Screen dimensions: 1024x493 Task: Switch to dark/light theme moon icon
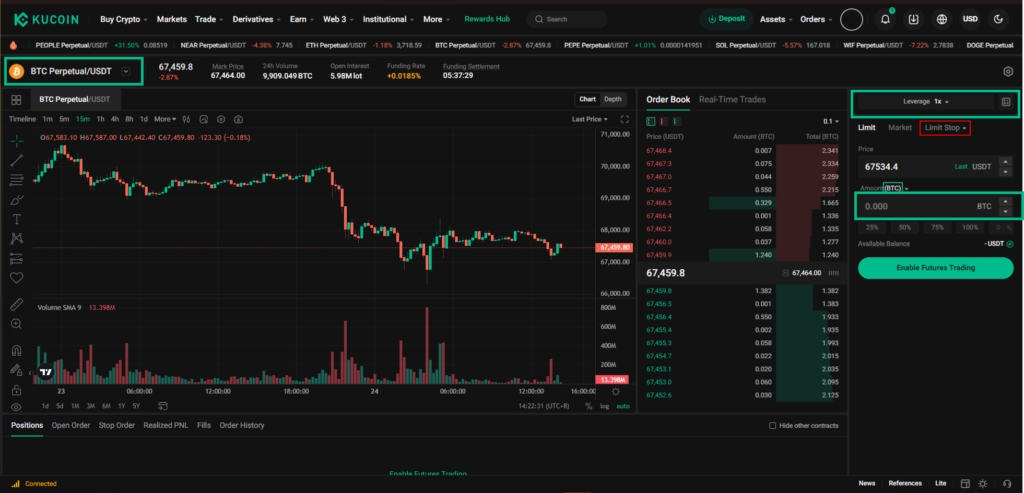998,20
